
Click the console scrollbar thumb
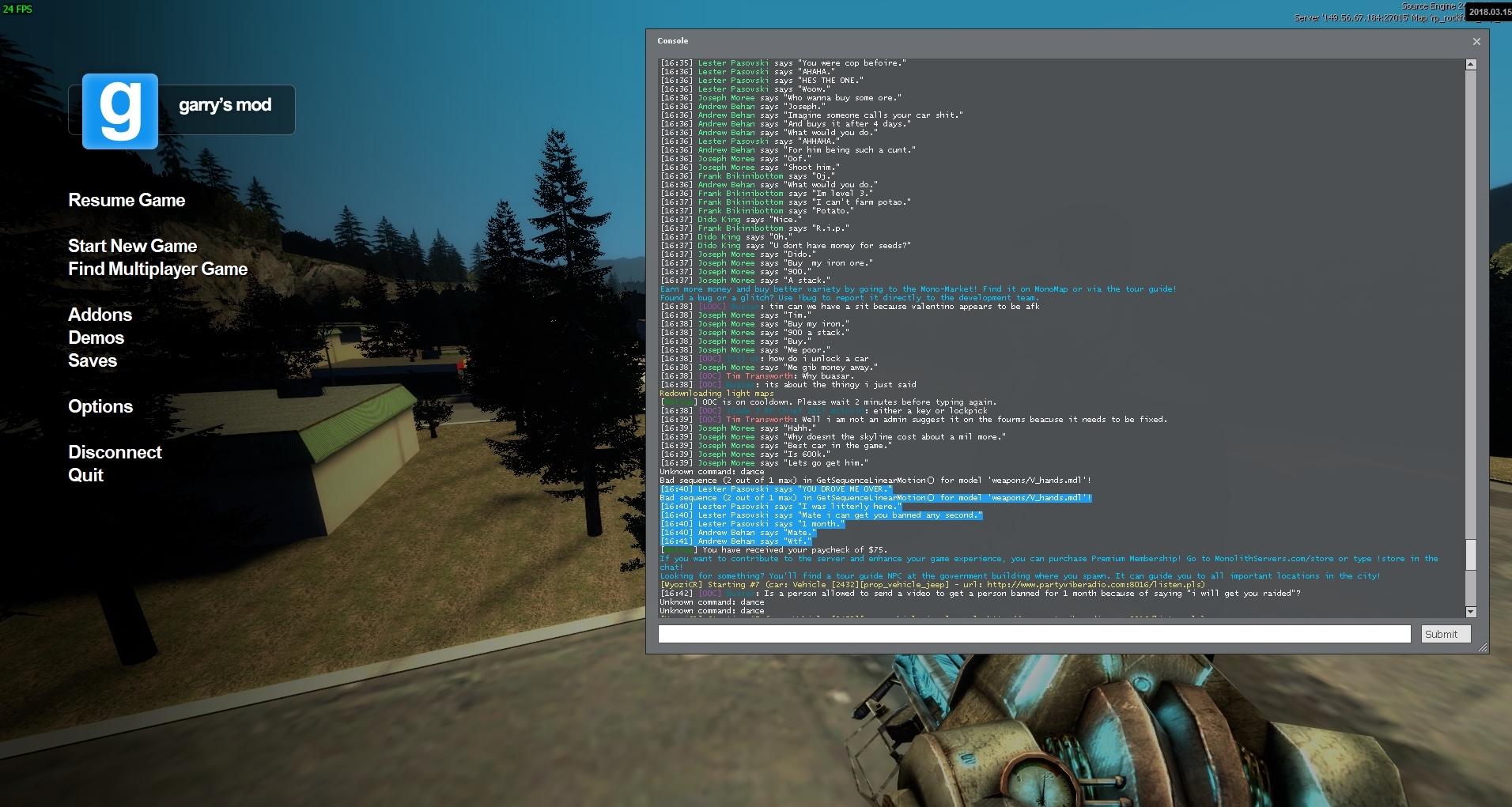1471,555
